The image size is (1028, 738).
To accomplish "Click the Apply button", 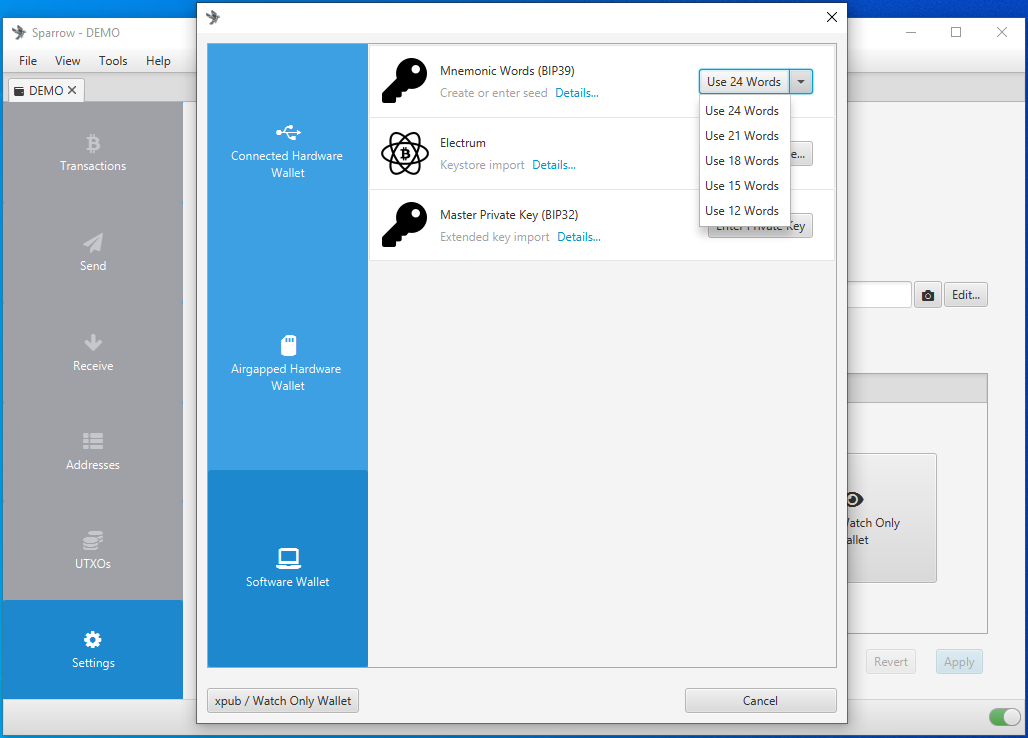I will point(959,662).
